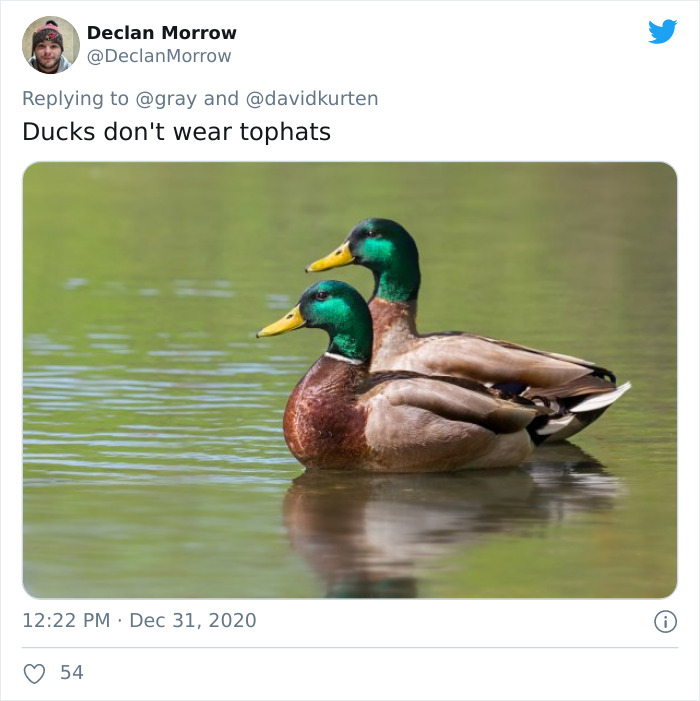Screen dimensions: 700x701
Task: Click the Dec 31, 2020 date
Action: (x=193, y=621)
